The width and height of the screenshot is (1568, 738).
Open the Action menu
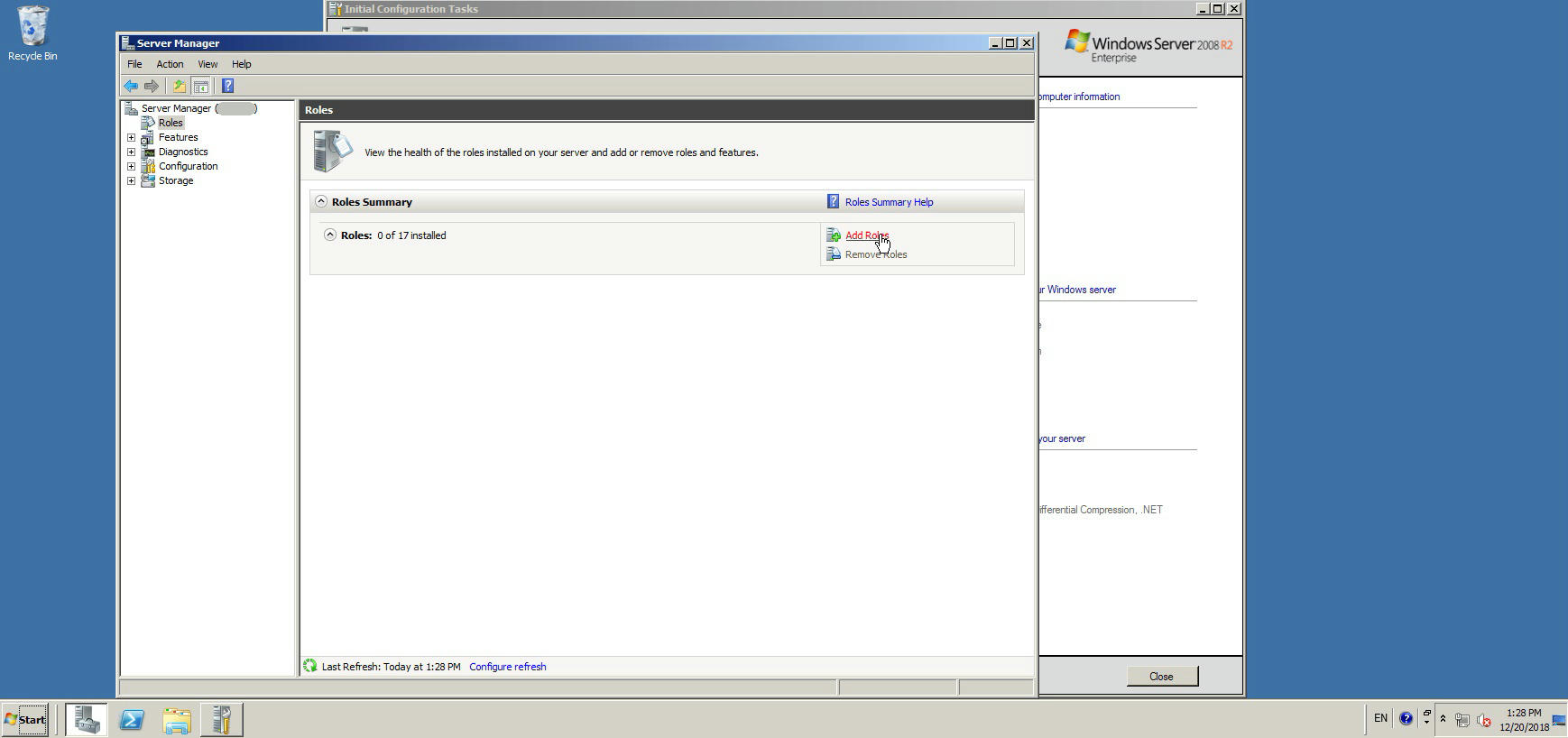point(170,64)
